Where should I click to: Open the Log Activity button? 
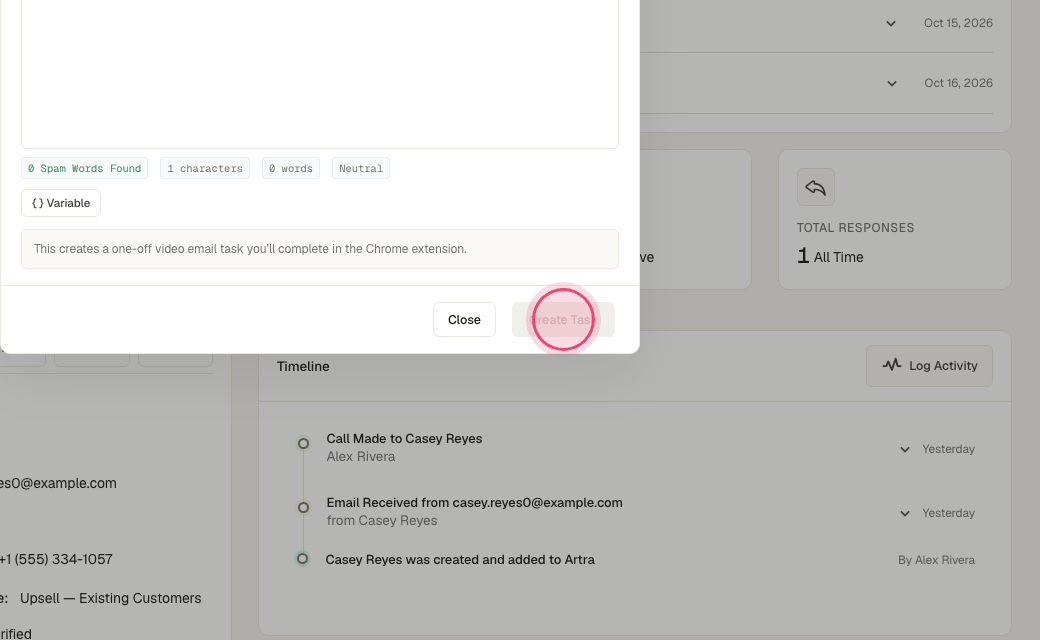click(x=929, y=366)
